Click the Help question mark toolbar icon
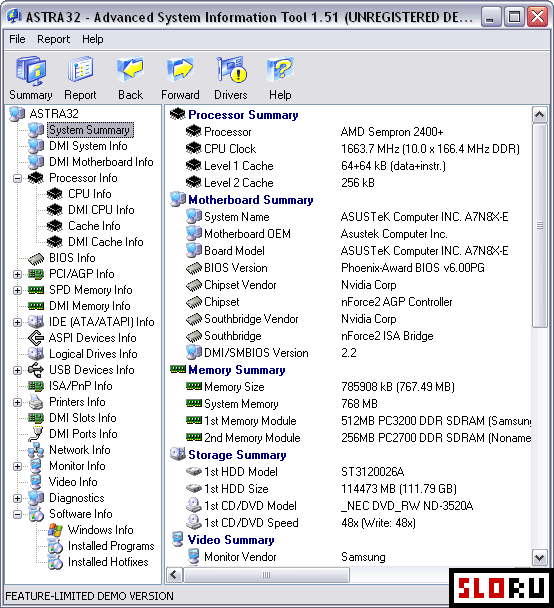554x608 pixels. pos(280,69)
